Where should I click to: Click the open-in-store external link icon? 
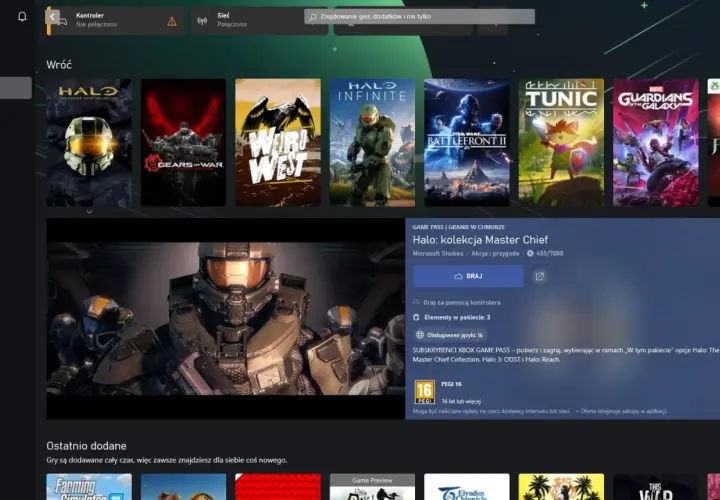(x=540, y=276)
